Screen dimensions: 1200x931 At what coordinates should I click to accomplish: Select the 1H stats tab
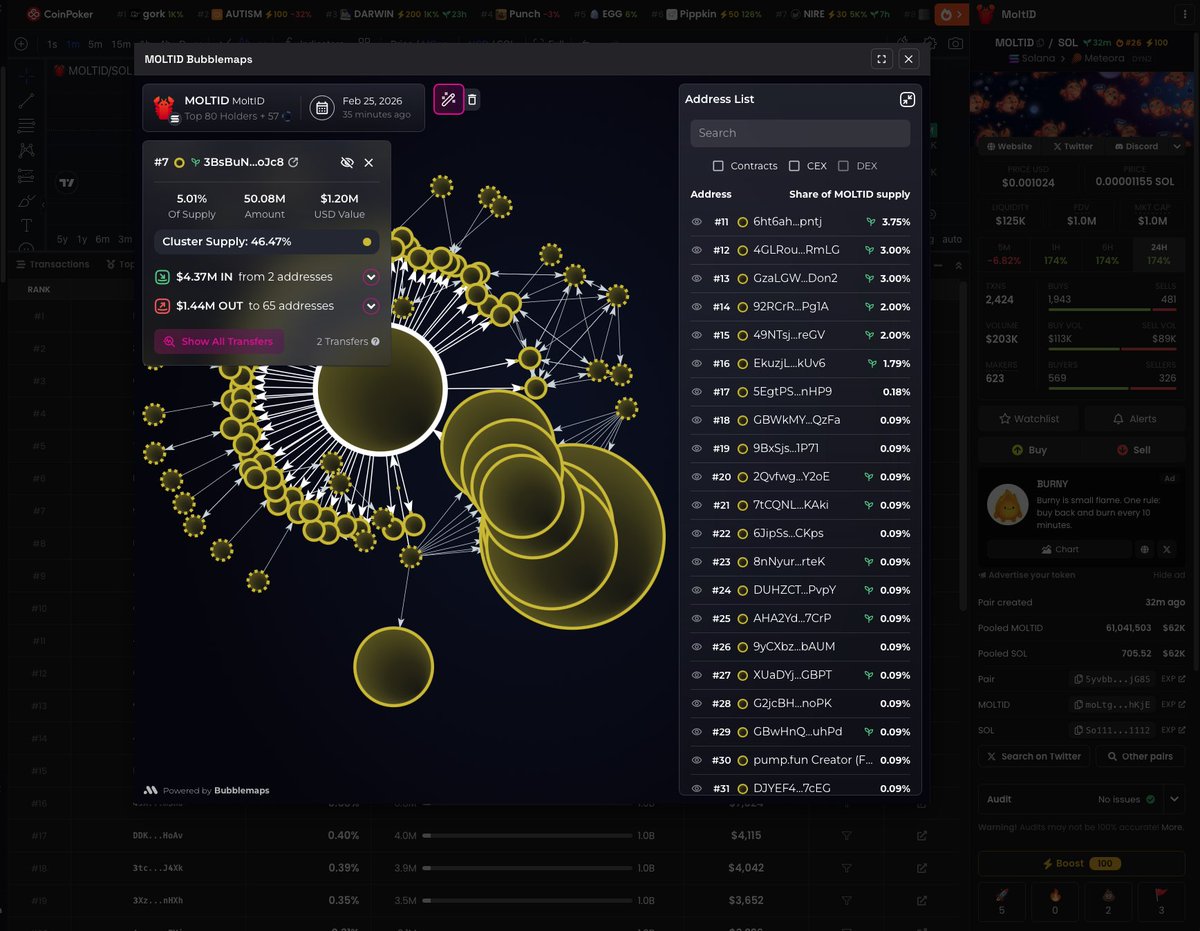point(1055,253)
